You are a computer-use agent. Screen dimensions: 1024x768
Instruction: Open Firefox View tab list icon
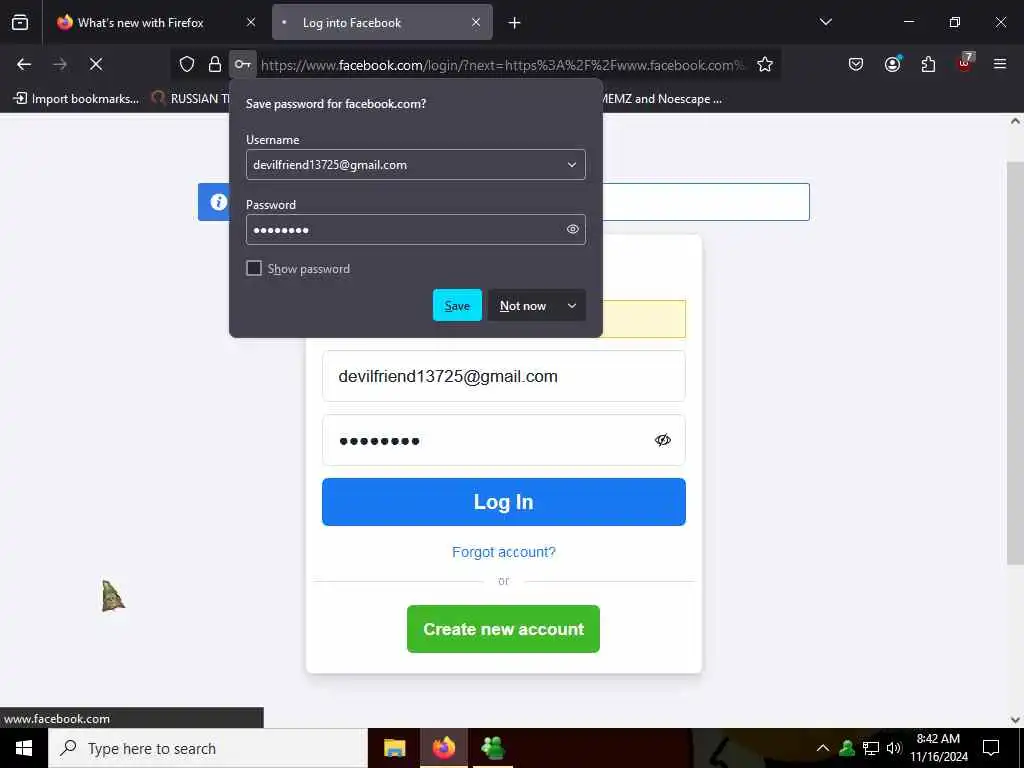point(20,23)
